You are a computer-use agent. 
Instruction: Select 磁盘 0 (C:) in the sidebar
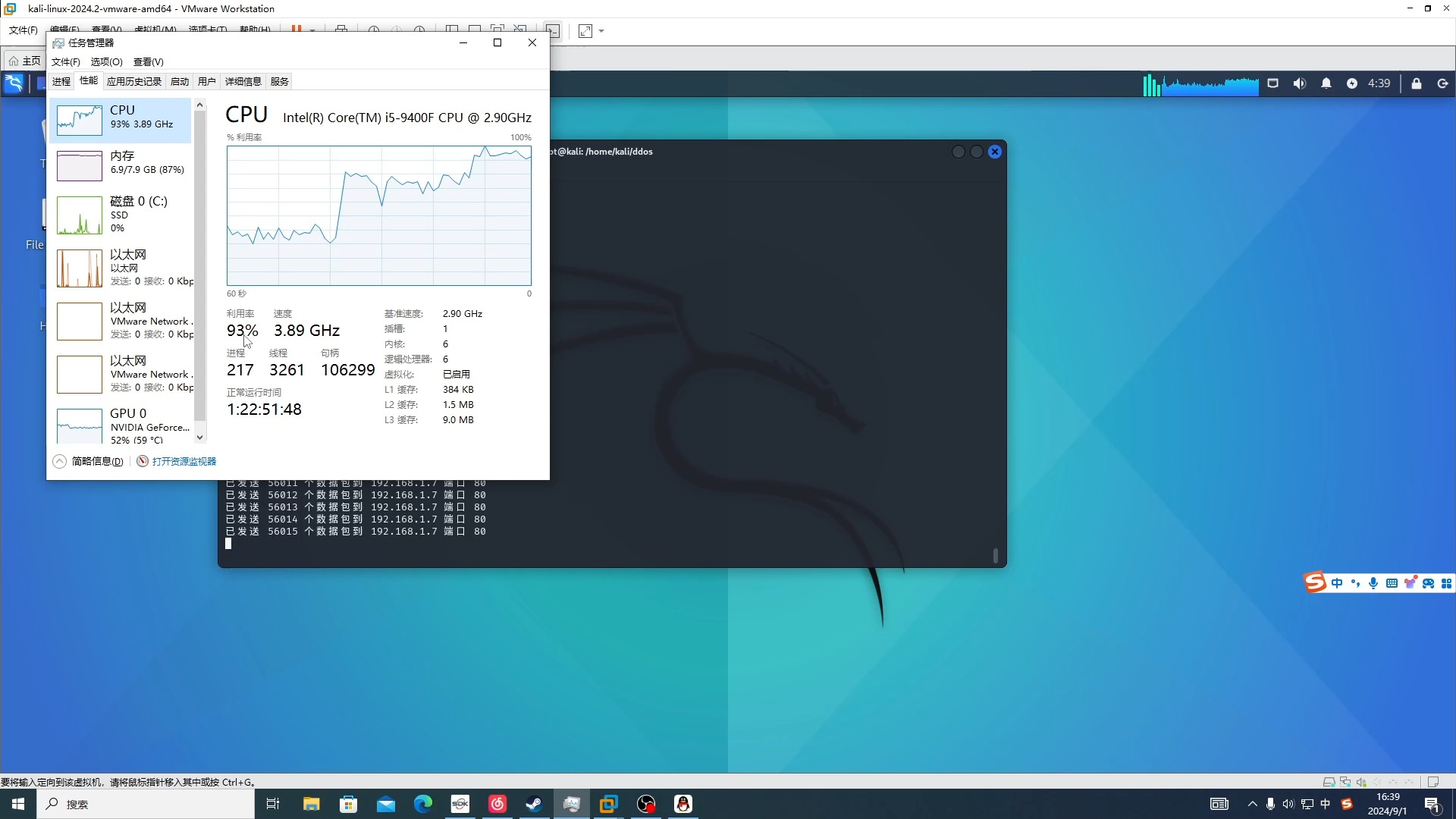click(121, 215)
